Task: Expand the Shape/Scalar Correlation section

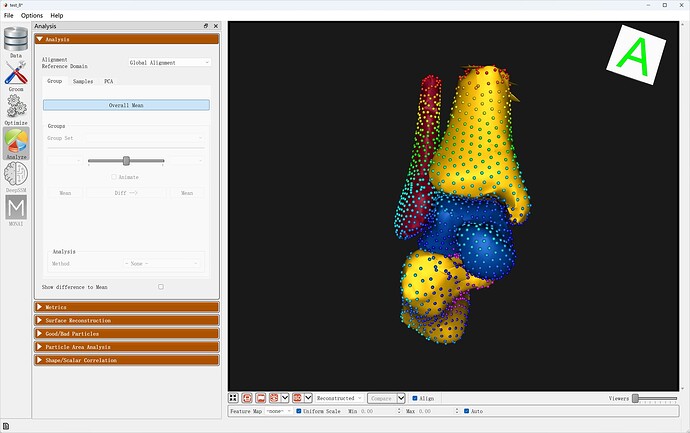Action: [127, 360]
